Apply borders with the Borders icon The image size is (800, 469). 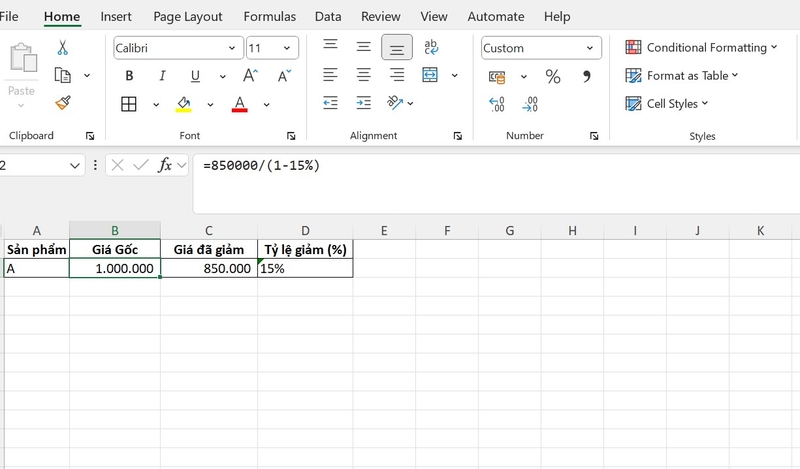(x=129, y=104)
